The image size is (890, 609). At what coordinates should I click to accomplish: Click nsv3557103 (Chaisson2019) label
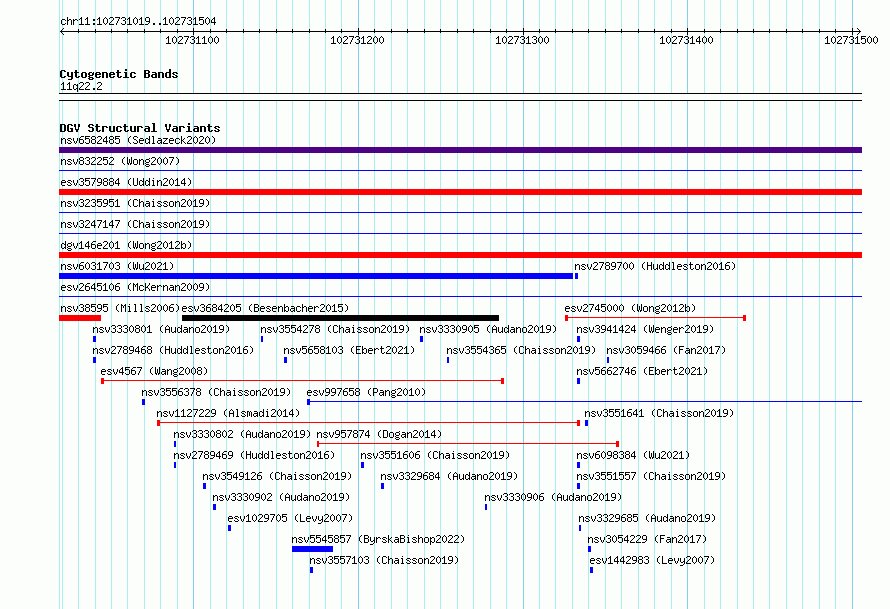point(384,560)
